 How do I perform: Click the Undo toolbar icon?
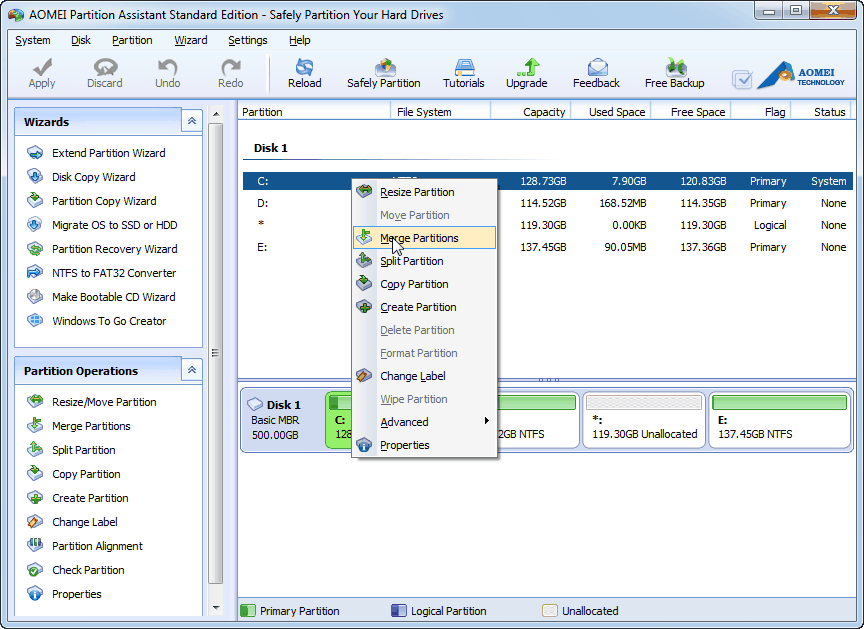[x=168, y=73]
